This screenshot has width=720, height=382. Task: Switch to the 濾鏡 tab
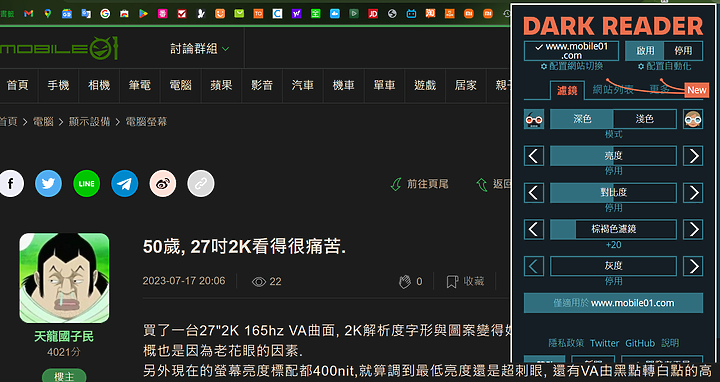567,90
